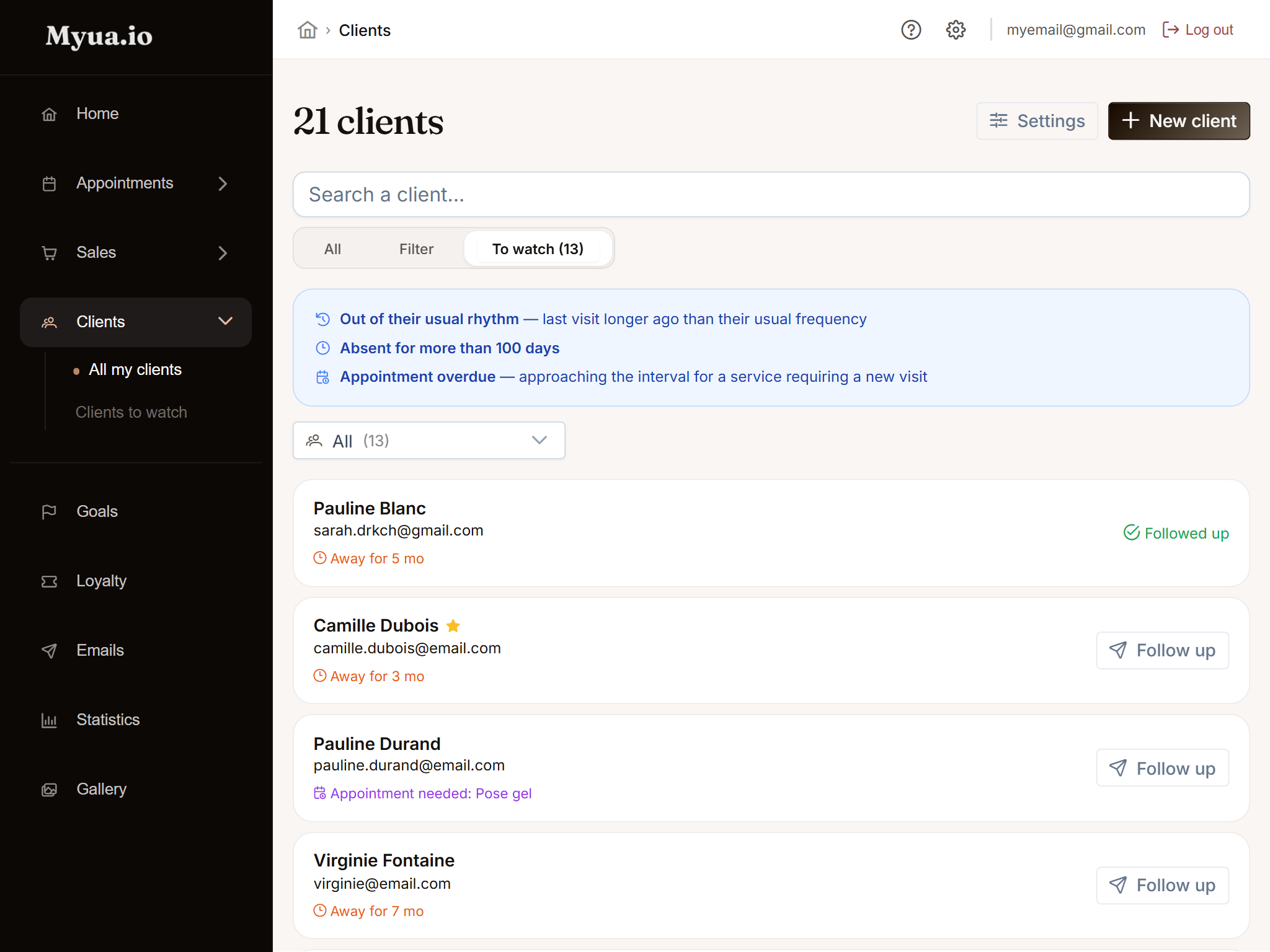The height and width of the screenshot is (952, 1270).
Task: Click Away for 3 mo label
Action: pos(369,676)
